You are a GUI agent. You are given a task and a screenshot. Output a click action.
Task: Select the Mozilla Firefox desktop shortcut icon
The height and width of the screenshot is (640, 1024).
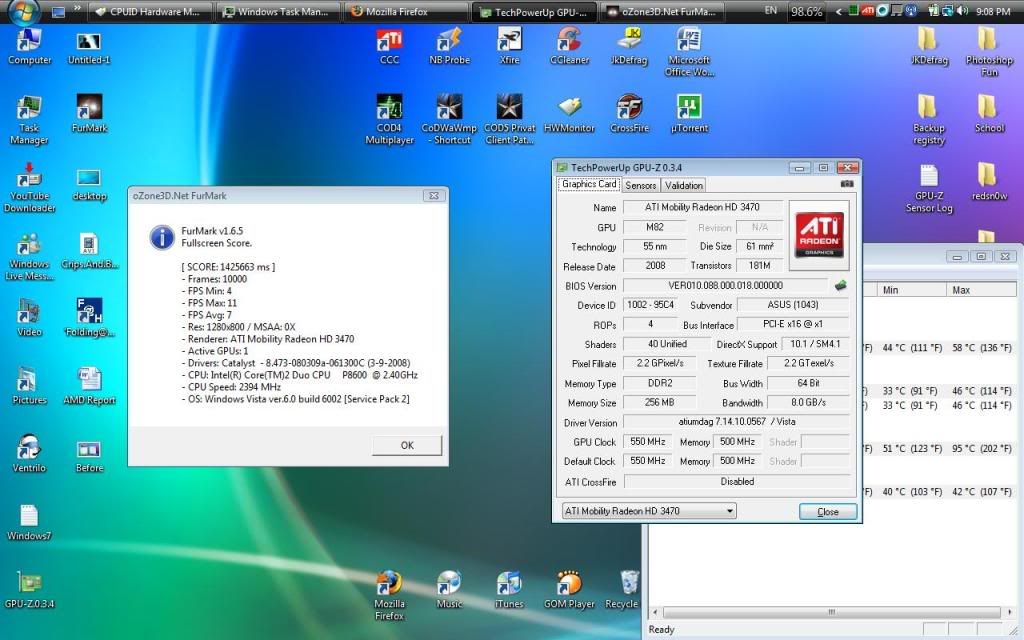[389, 595]
